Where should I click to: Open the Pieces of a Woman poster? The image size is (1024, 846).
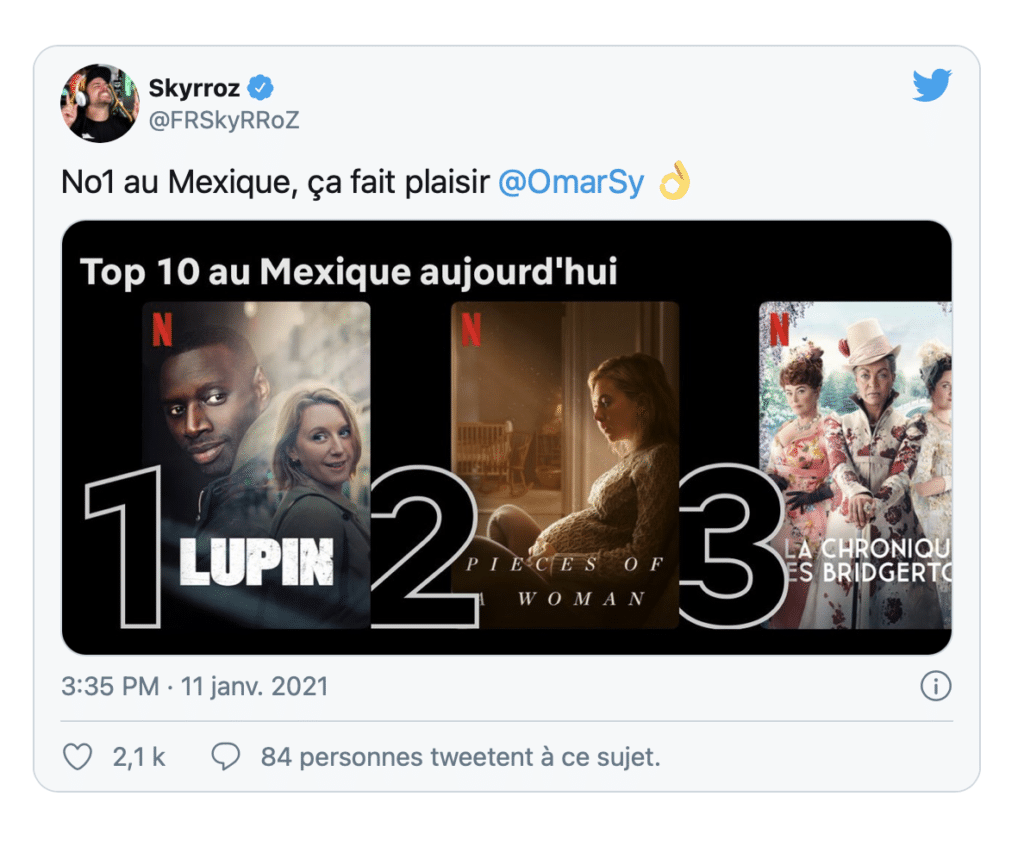click(565, 465)
